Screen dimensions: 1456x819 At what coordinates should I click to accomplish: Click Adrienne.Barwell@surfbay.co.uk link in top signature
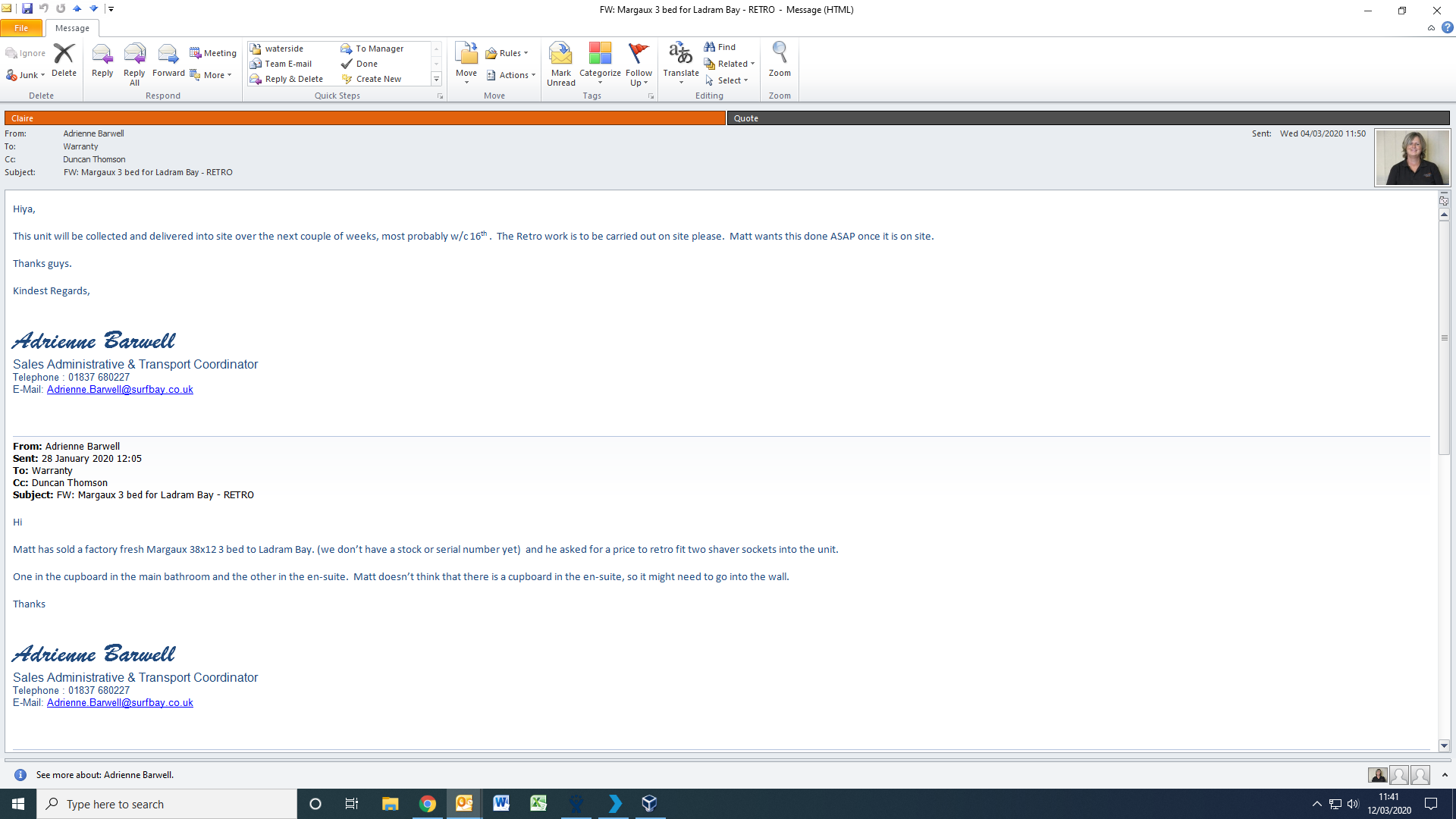(120, 390)
